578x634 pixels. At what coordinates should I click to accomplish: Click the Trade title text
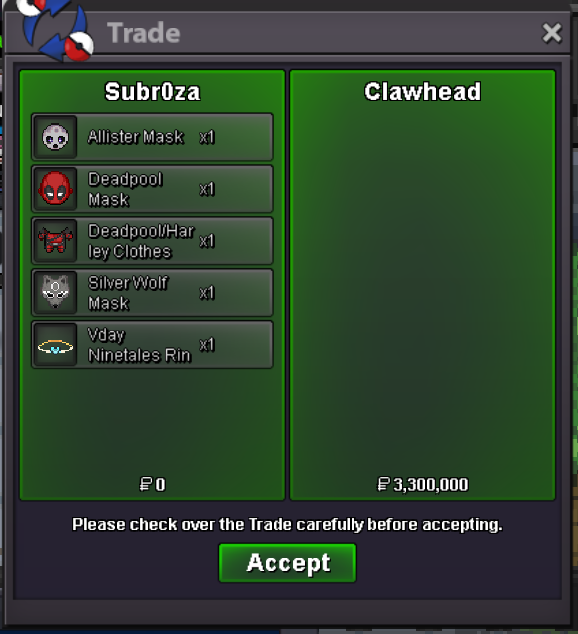point(143,33)
